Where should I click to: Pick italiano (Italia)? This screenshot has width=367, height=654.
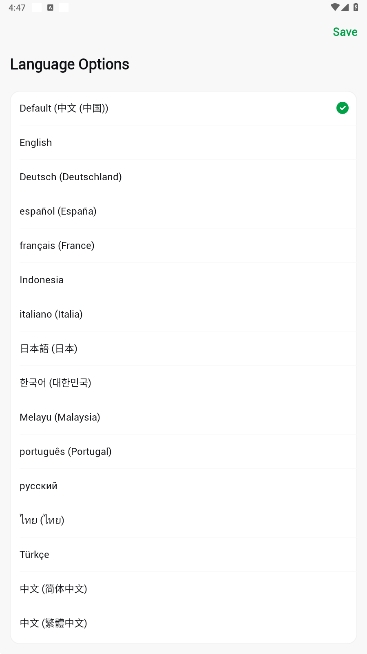click(184, 314)
